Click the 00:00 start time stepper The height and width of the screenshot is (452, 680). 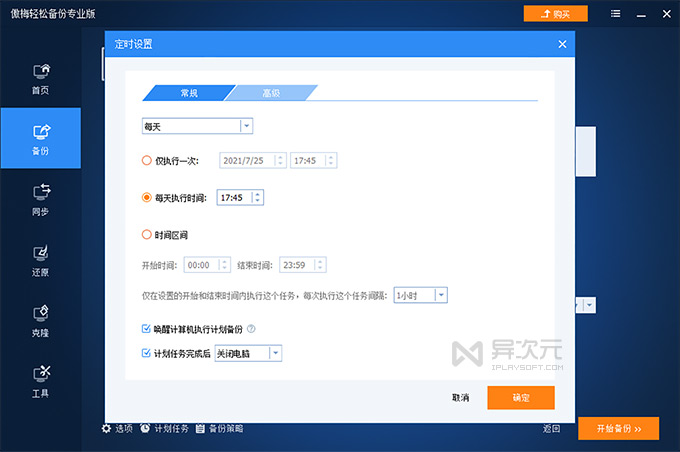click(224, 265)
